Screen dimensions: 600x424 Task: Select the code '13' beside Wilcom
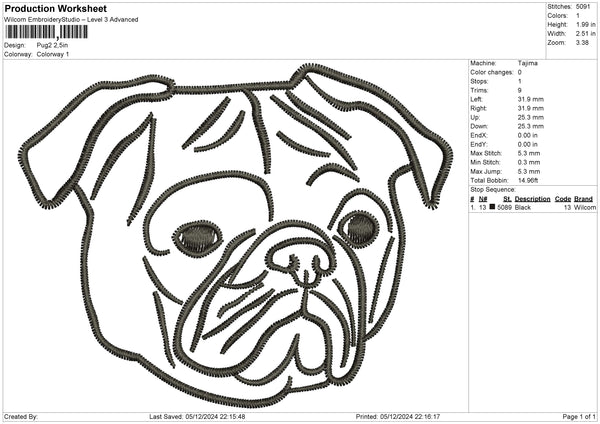(x=567, y=207)
